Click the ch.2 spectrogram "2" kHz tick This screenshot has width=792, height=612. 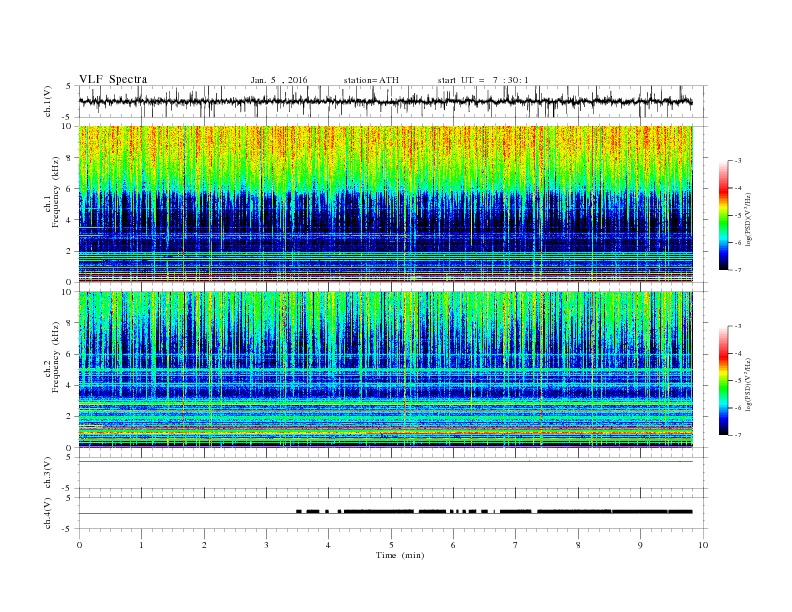69,417
